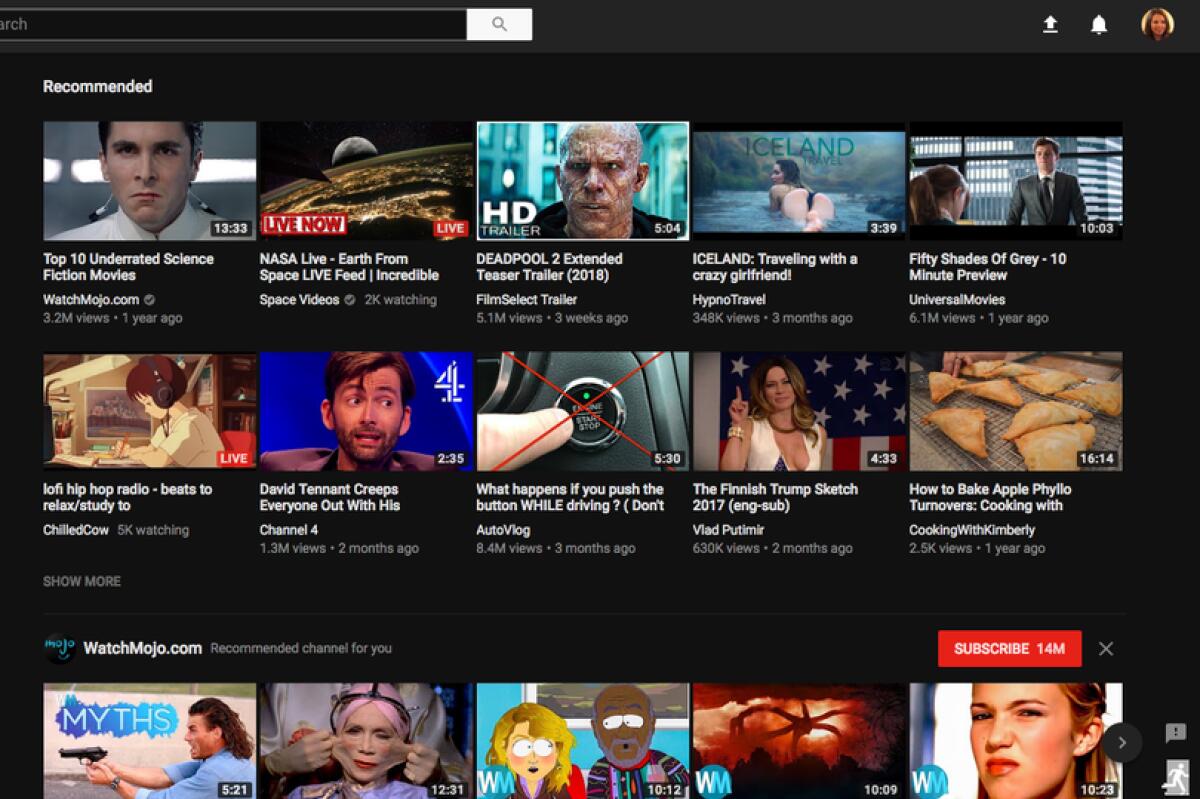Expand recommendations with SHOW MORE
This screenshot has height=799, width=1200.
[81, 581]
